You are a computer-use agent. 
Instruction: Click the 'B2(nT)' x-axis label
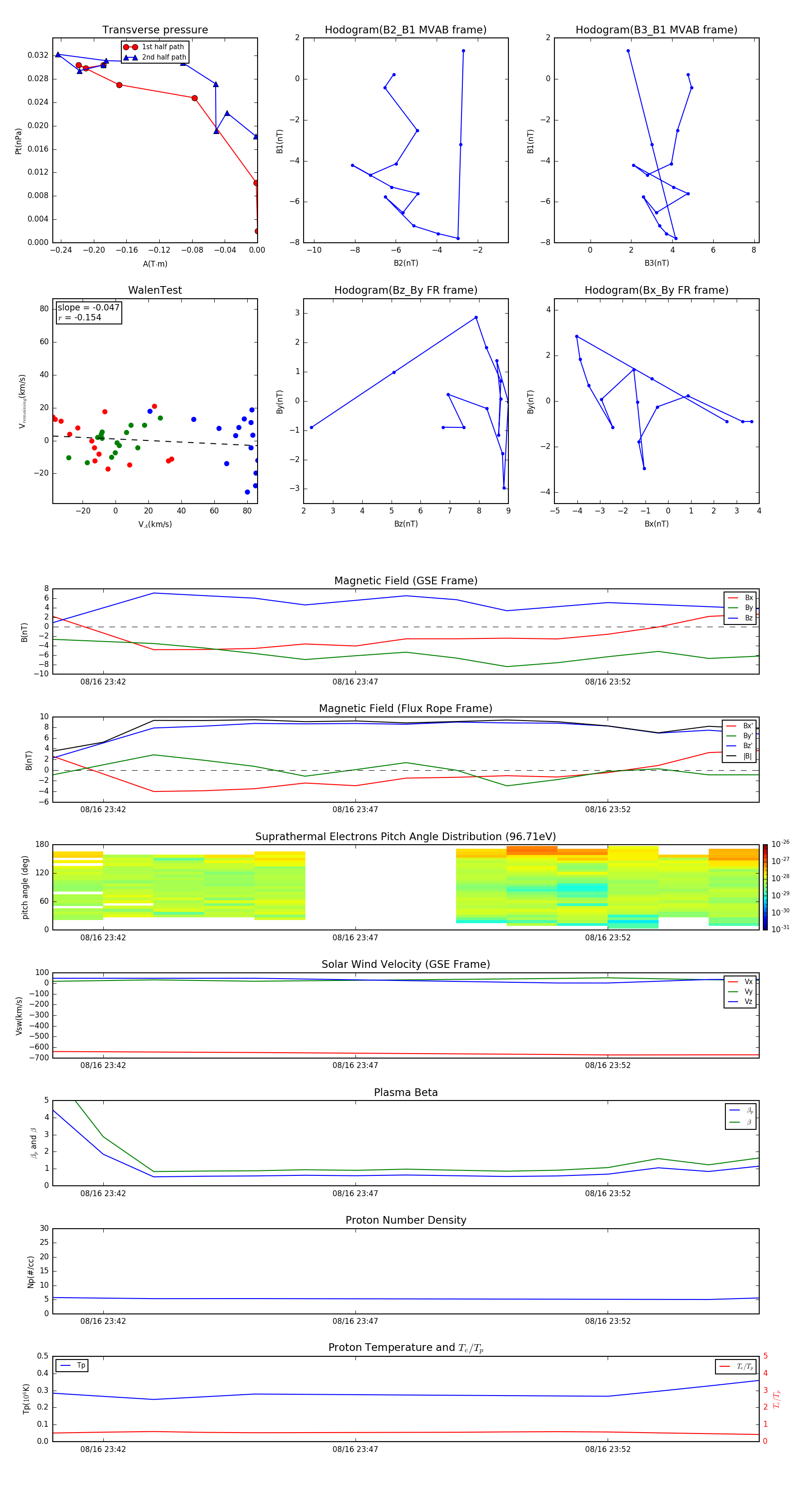point(406,263)
